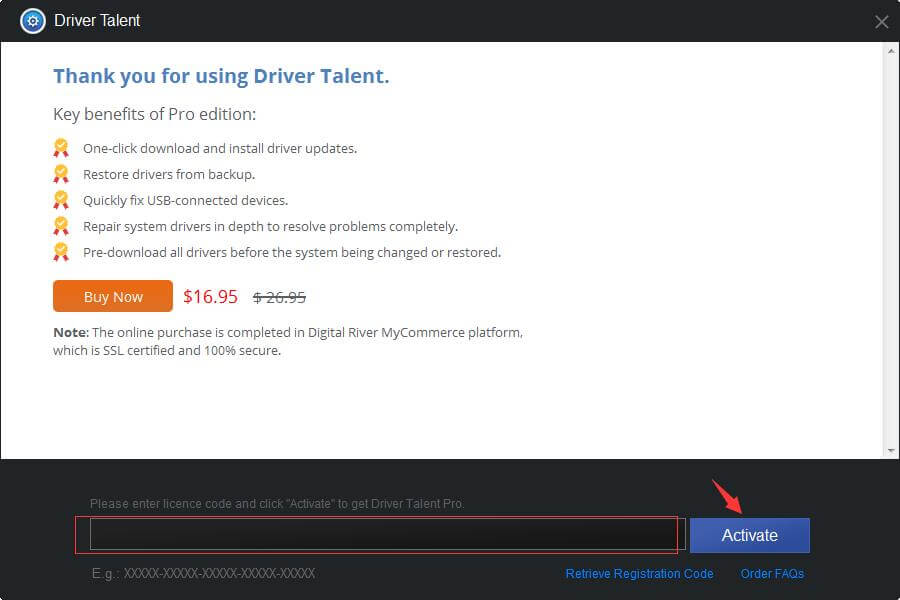Click the Driver Talent gear logo icon
The image size is (900, 600).
(33, 21)
